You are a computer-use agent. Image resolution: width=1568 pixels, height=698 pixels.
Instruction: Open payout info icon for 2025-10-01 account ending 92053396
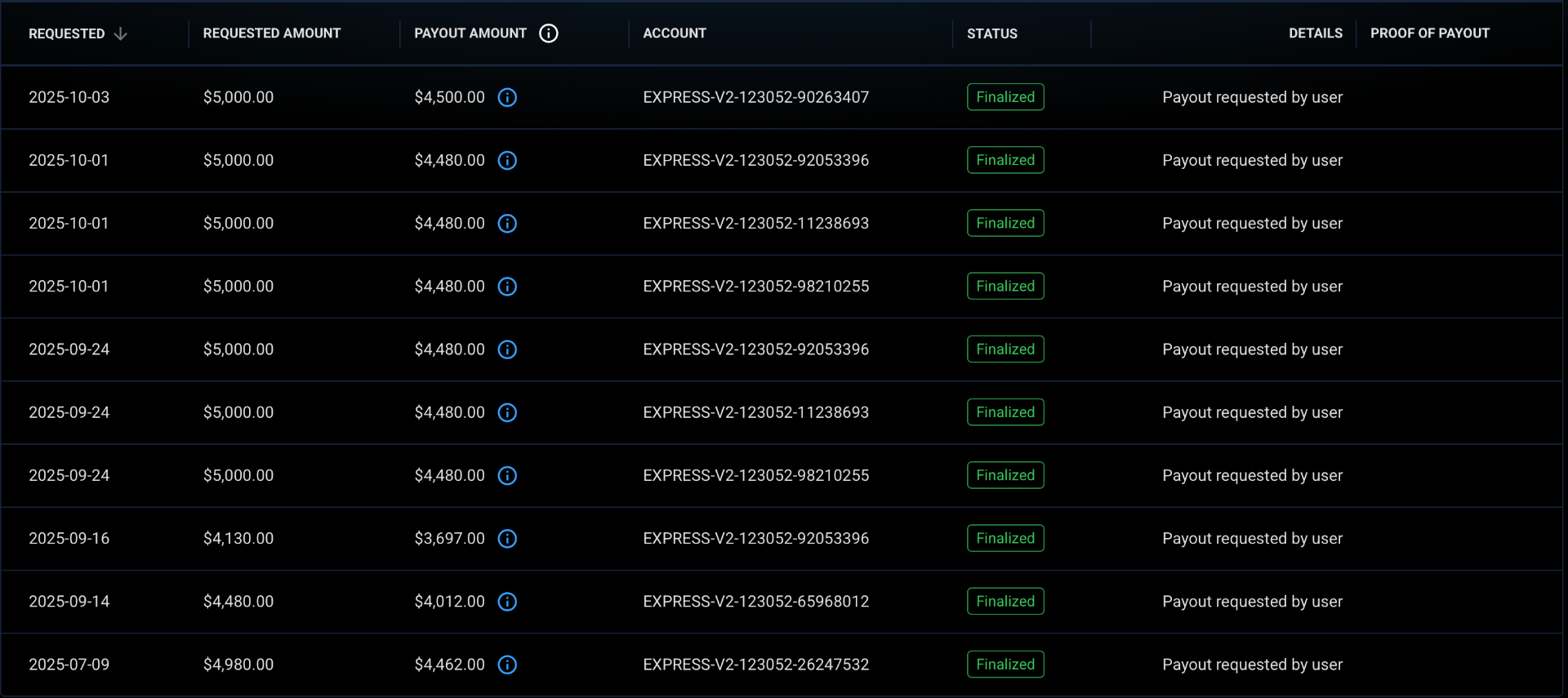click(507, 160)
